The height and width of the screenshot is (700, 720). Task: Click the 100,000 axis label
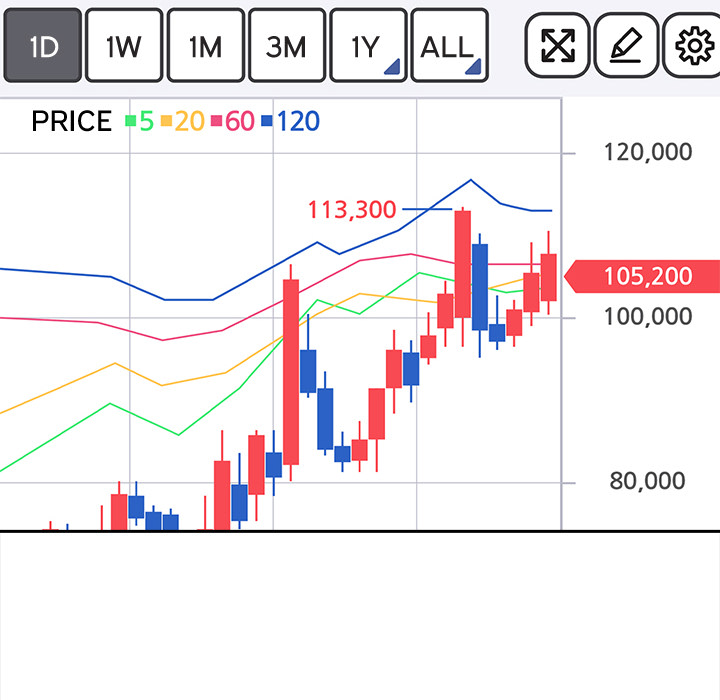(648, 317)
